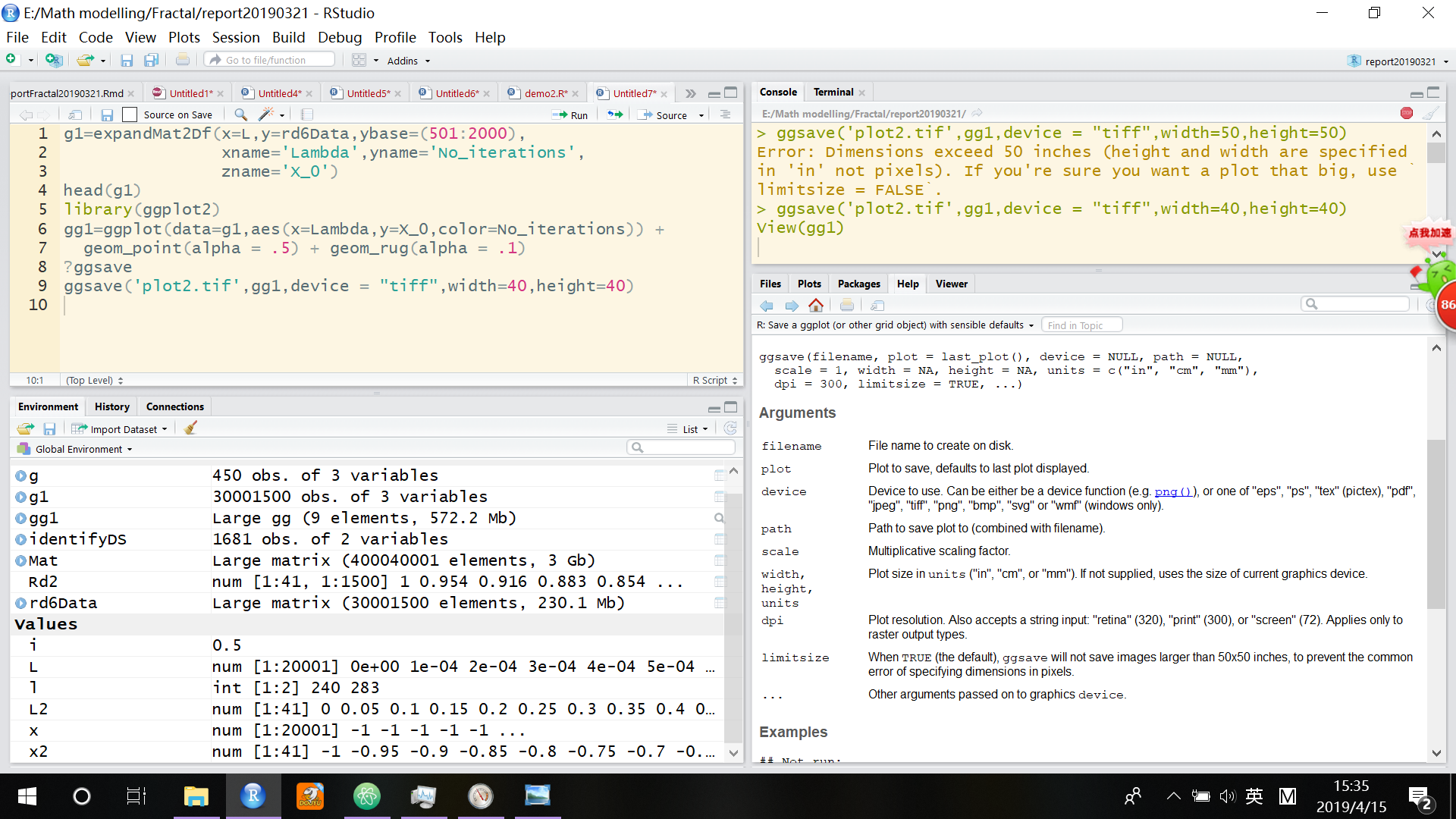Click the compile report notebook icon

pos(307,115)
